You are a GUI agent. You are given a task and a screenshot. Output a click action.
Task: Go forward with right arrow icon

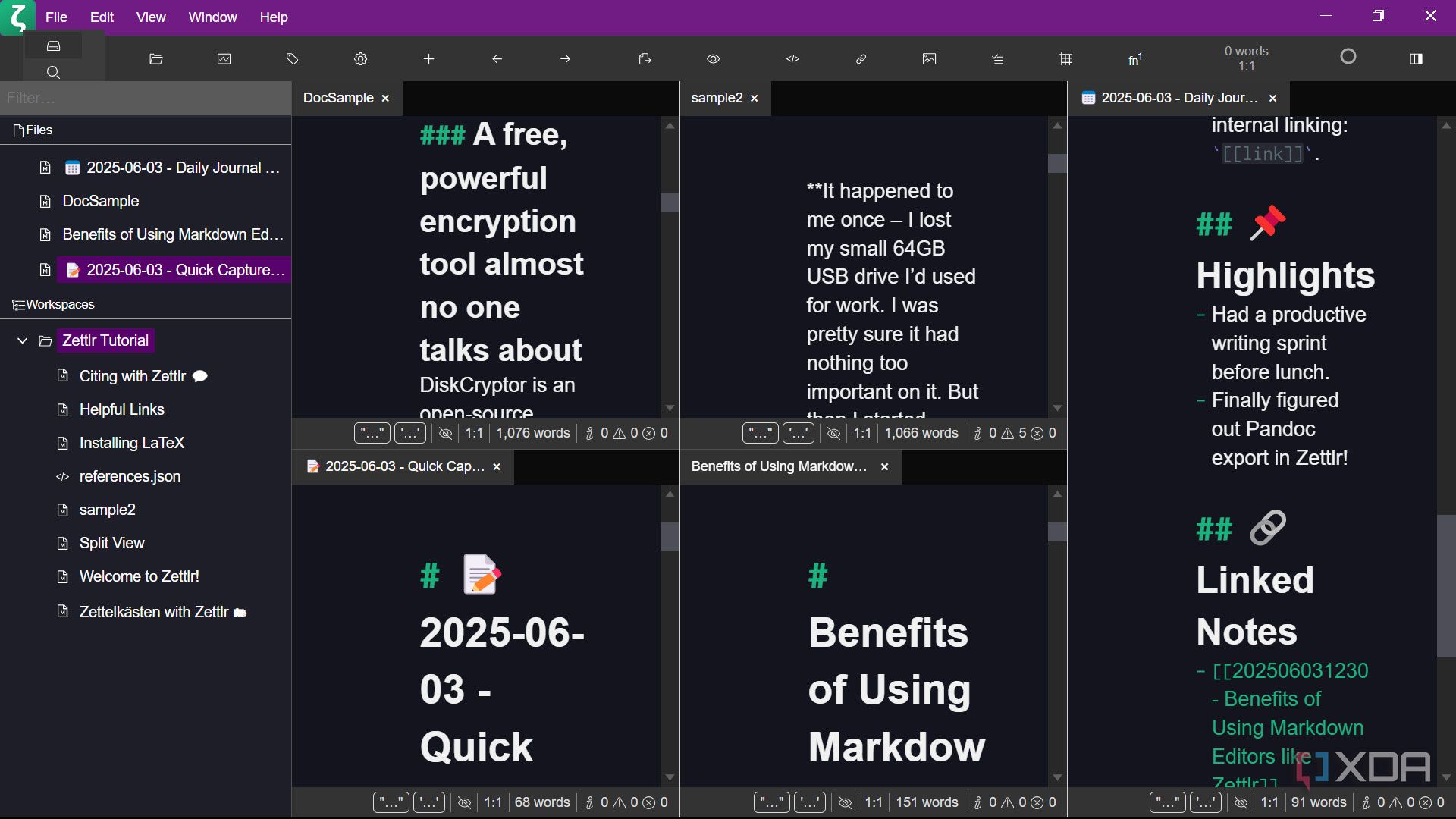tap(566, 59)
